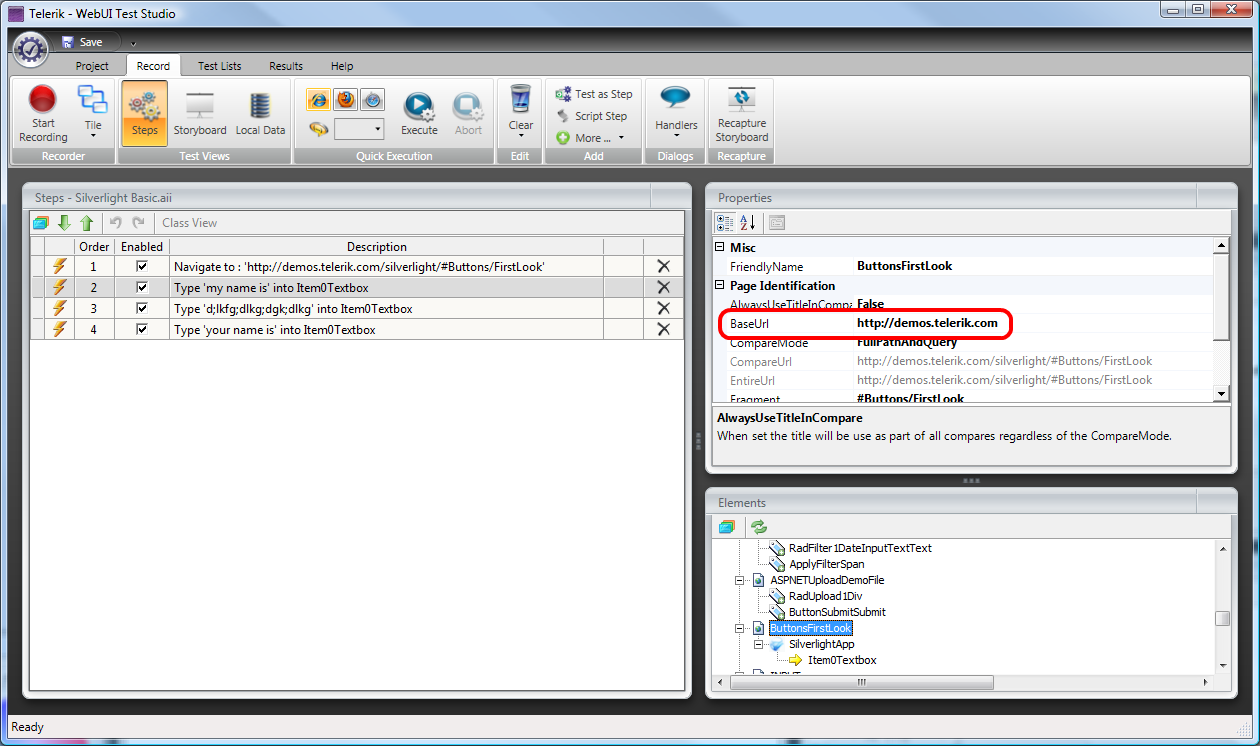Screen dimensions: 1260x746
Task: Click the Property Pages icon
Action: 777,223
